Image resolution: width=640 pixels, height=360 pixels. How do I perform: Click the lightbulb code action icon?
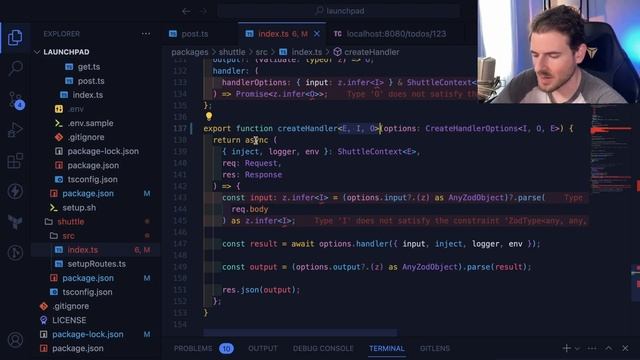(x=209, y=116)
